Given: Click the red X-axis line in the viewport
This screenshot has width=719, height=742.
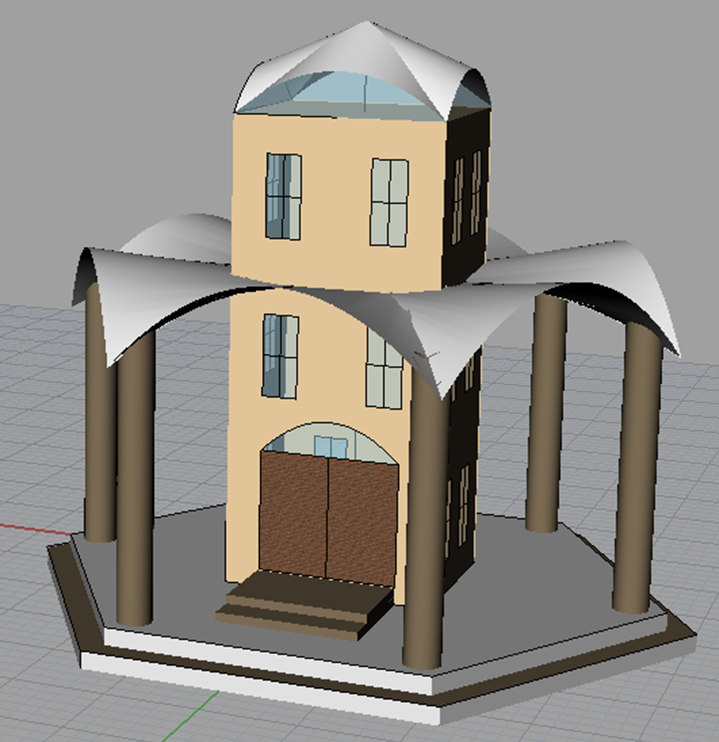Looking at the screenshot, I should (x=38, y=529).
